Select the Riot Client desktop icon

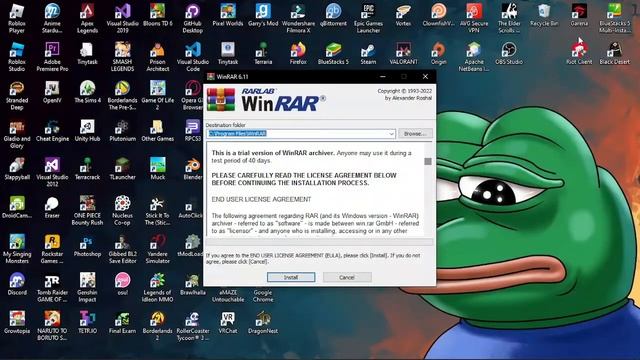point(579,52)
